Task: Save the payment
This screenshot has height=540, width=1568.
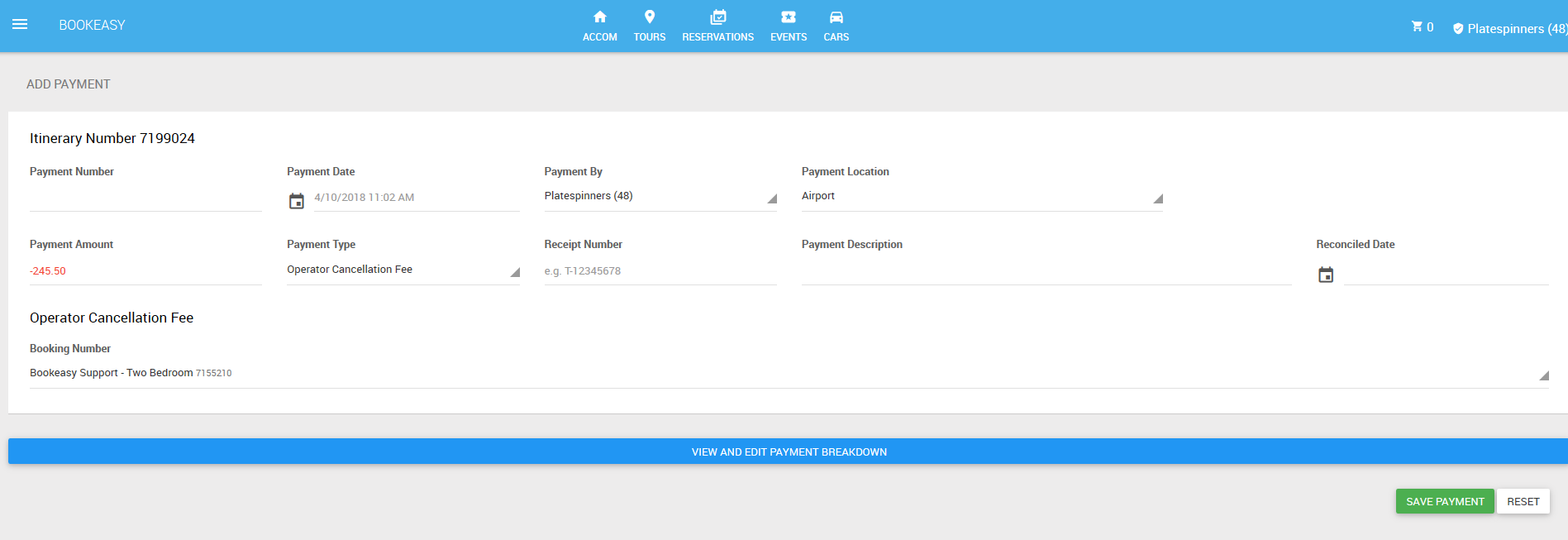Action: 1445,501
